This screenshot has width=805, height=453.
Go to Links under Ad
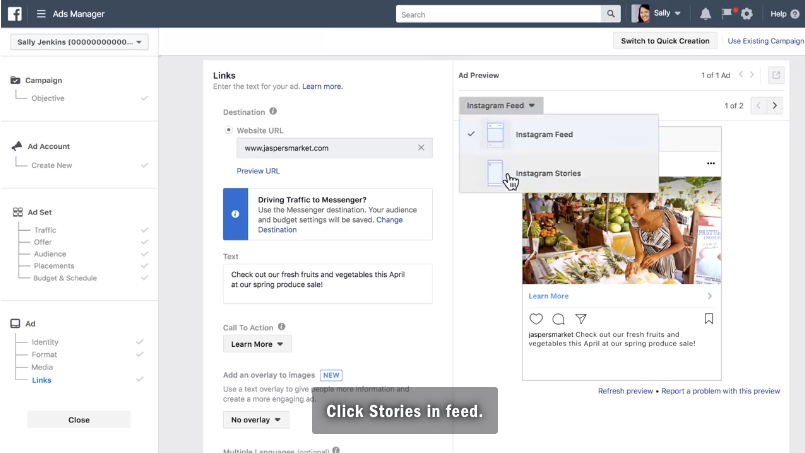(42, 380)
